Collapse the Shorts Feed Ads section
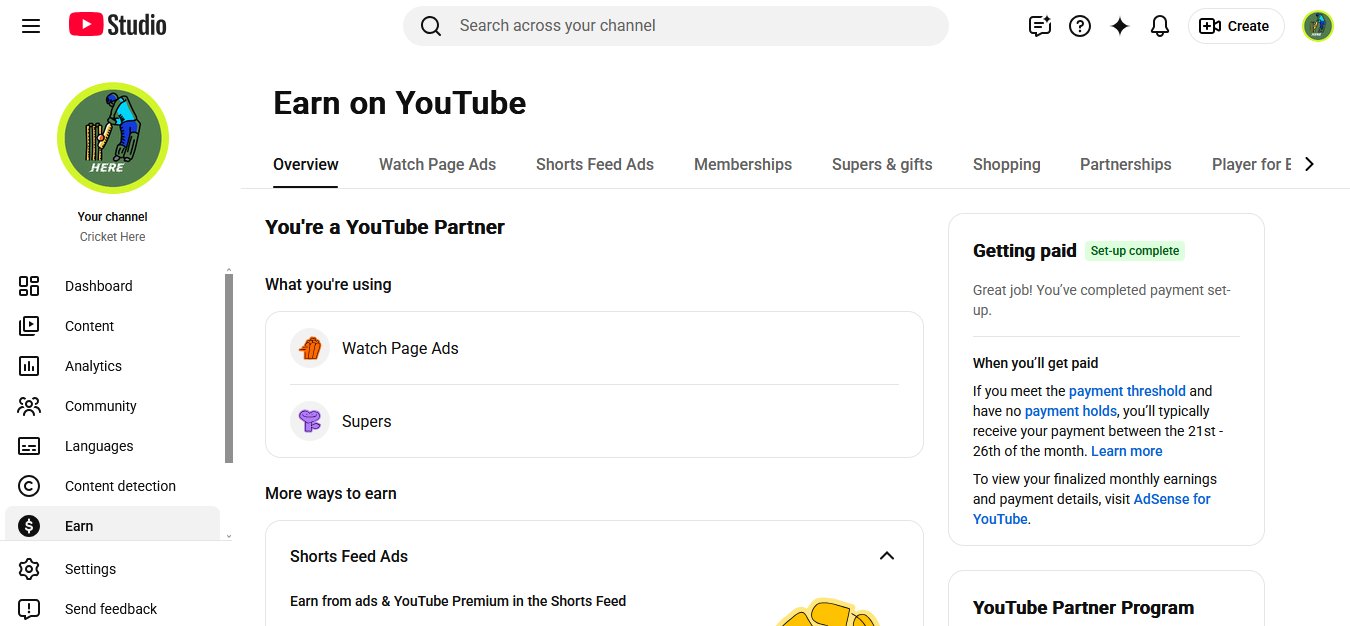Viewport: 1350px width, 626px height. coord(886,556)
